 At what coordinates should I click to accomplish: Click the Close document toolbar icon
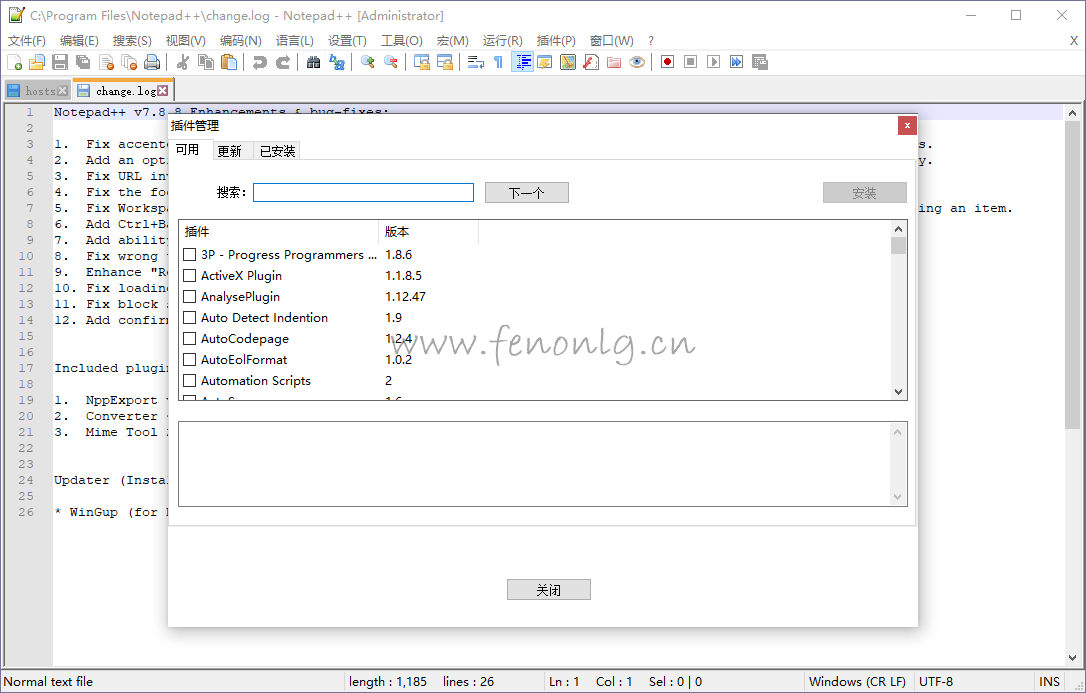click(x=106, y=62)
